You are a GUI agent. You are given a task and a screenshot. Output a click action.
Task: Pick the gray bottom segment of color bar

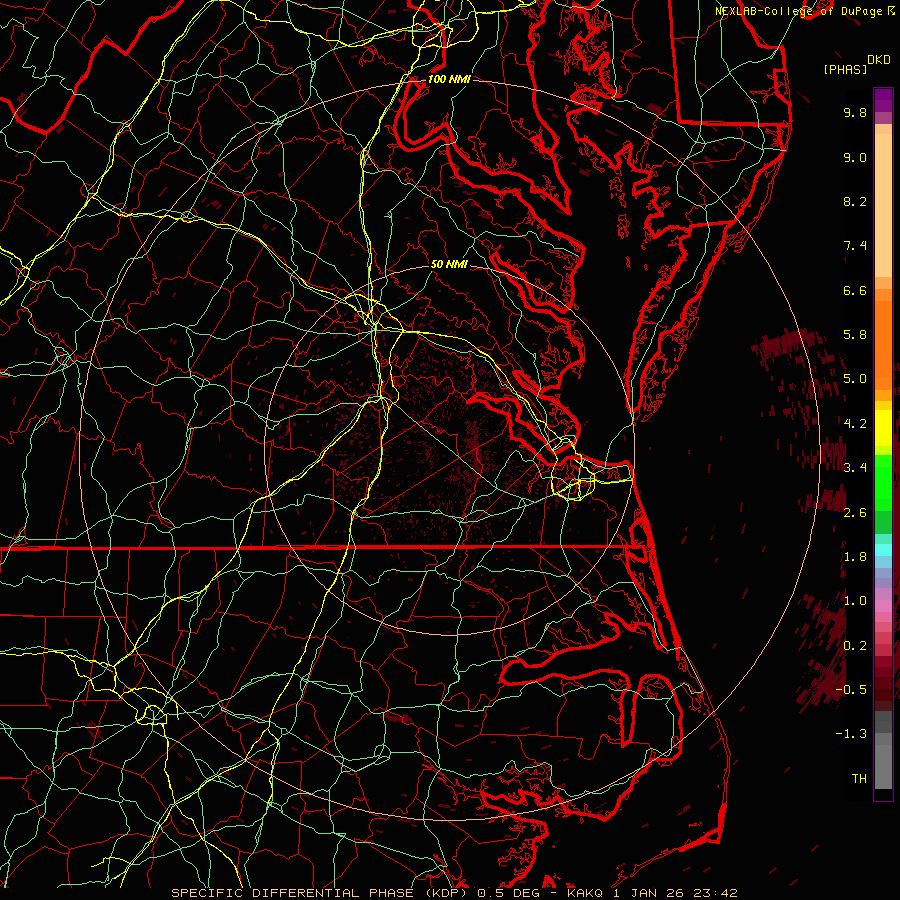tap(883, 766)
